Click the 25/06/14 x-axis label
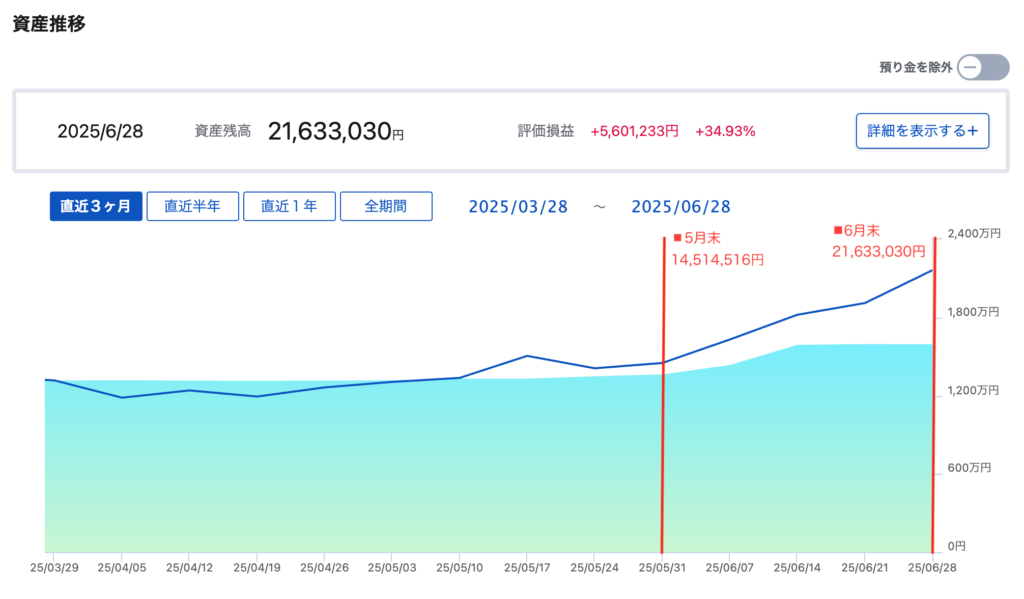 [797, 568]
